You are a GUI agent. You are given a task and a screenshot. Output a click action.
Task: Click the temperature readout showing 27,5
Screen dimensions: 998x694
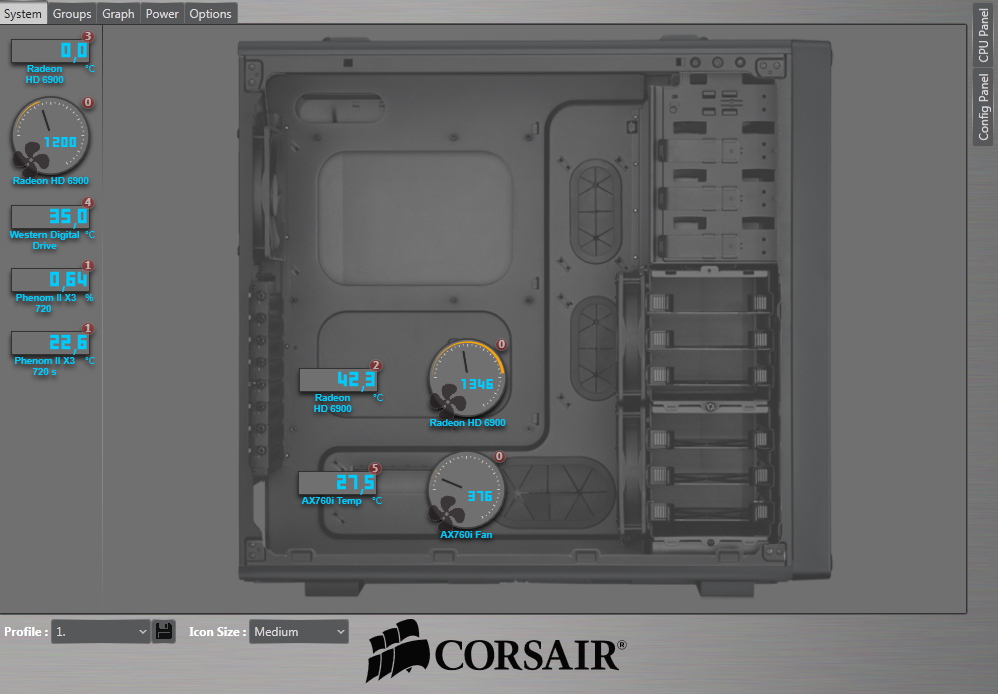coord(337,483)
